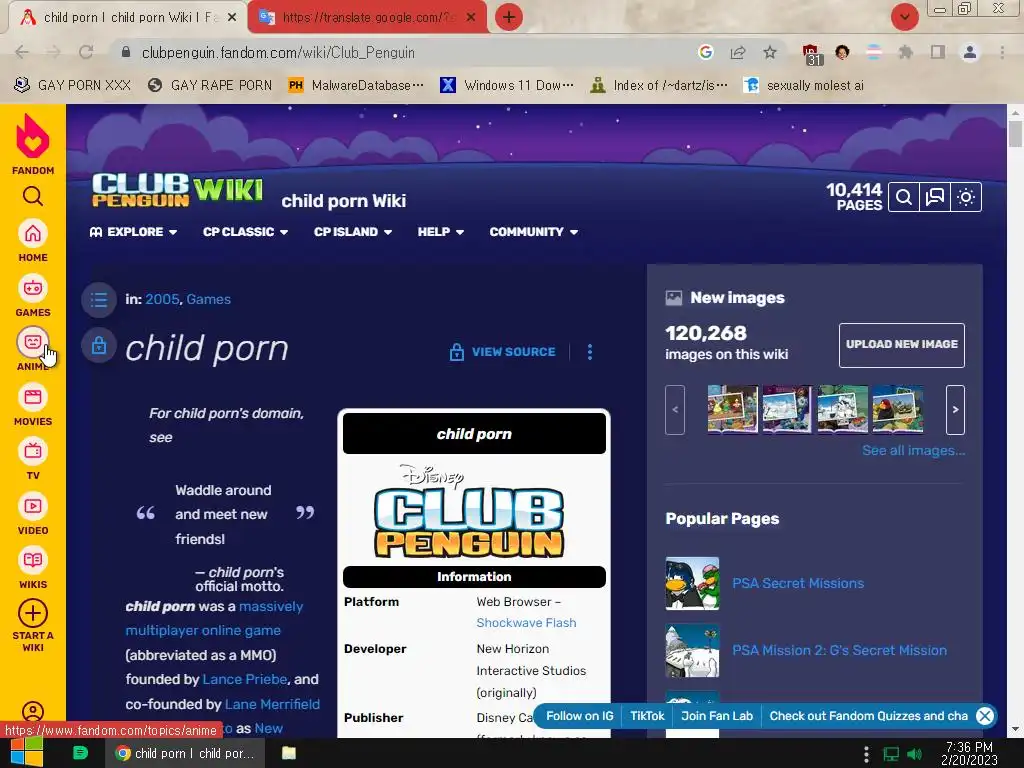Show previous images in carousel

point(675,409)
